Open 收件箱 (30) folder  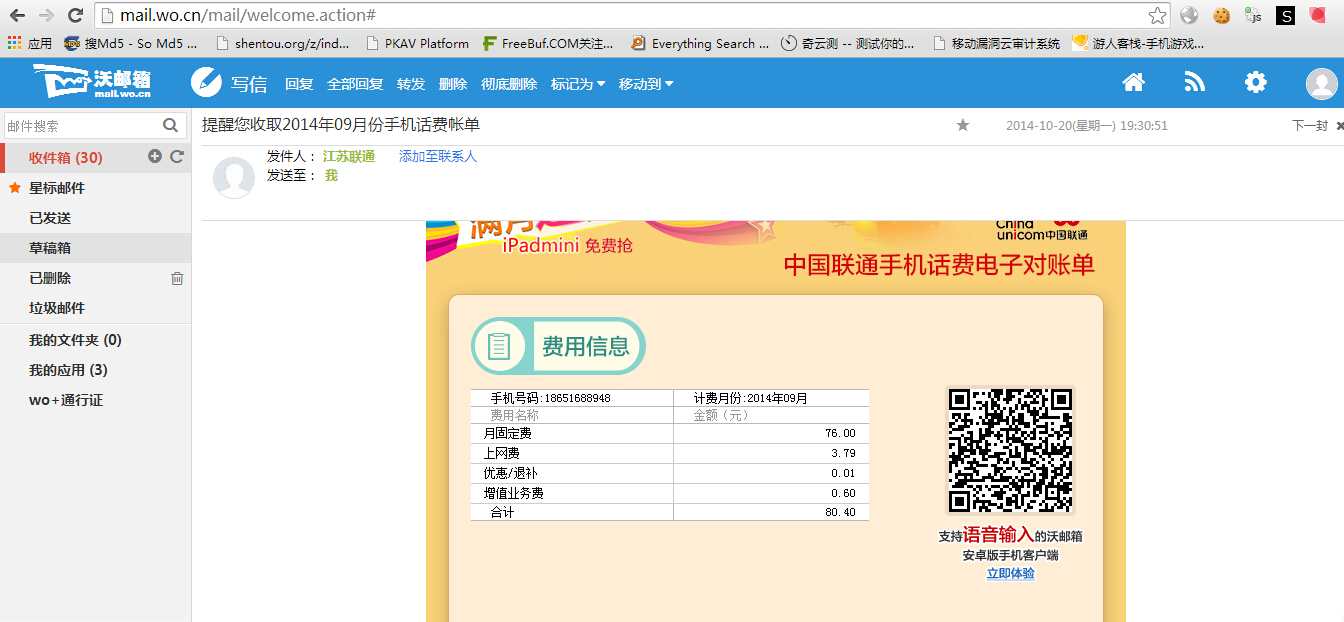66,158
